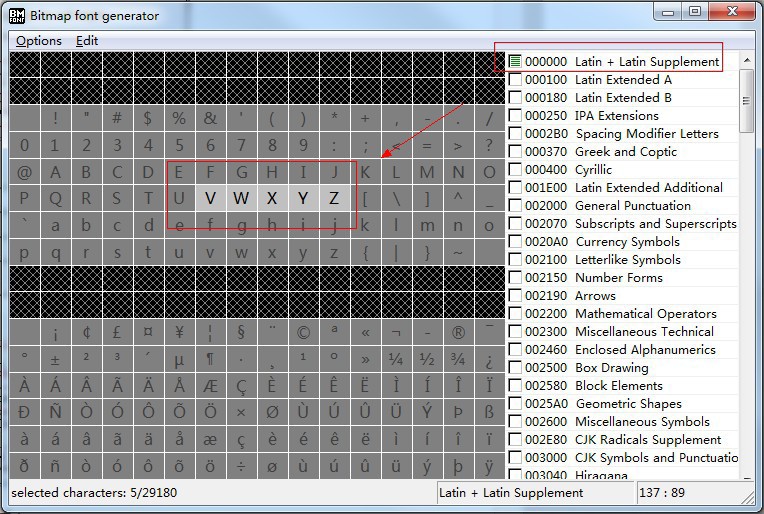Select the registered trademark glyph cell
This screenshot has height=514, width=764.
coord(458,333)
